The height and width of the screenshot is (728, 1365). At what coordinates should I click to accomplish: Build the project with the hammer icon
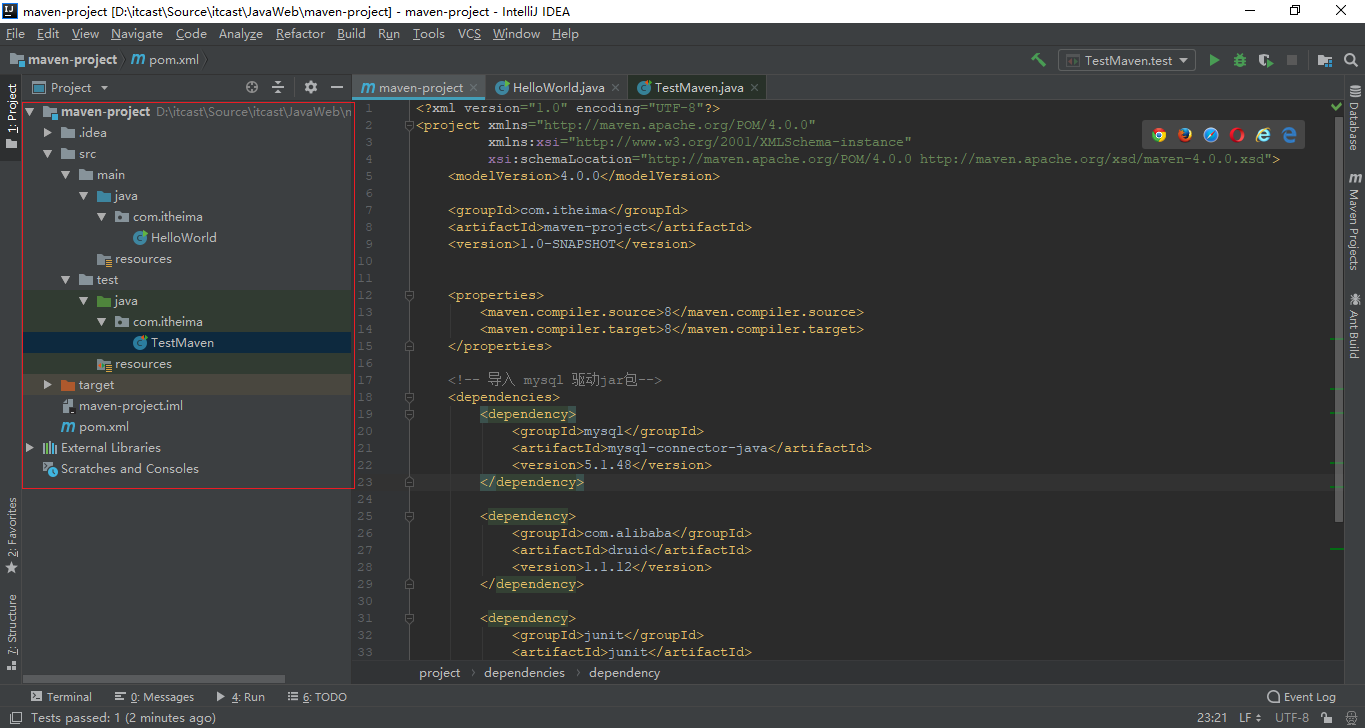pyautogui.click(x=1039, y=60)
